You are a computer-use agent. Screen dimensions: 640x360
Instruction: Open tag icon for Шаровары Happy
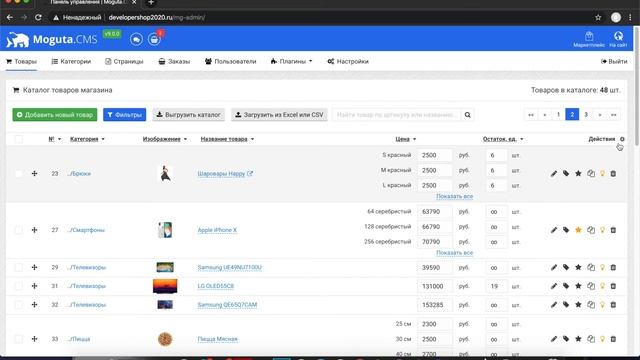[566, 174]
